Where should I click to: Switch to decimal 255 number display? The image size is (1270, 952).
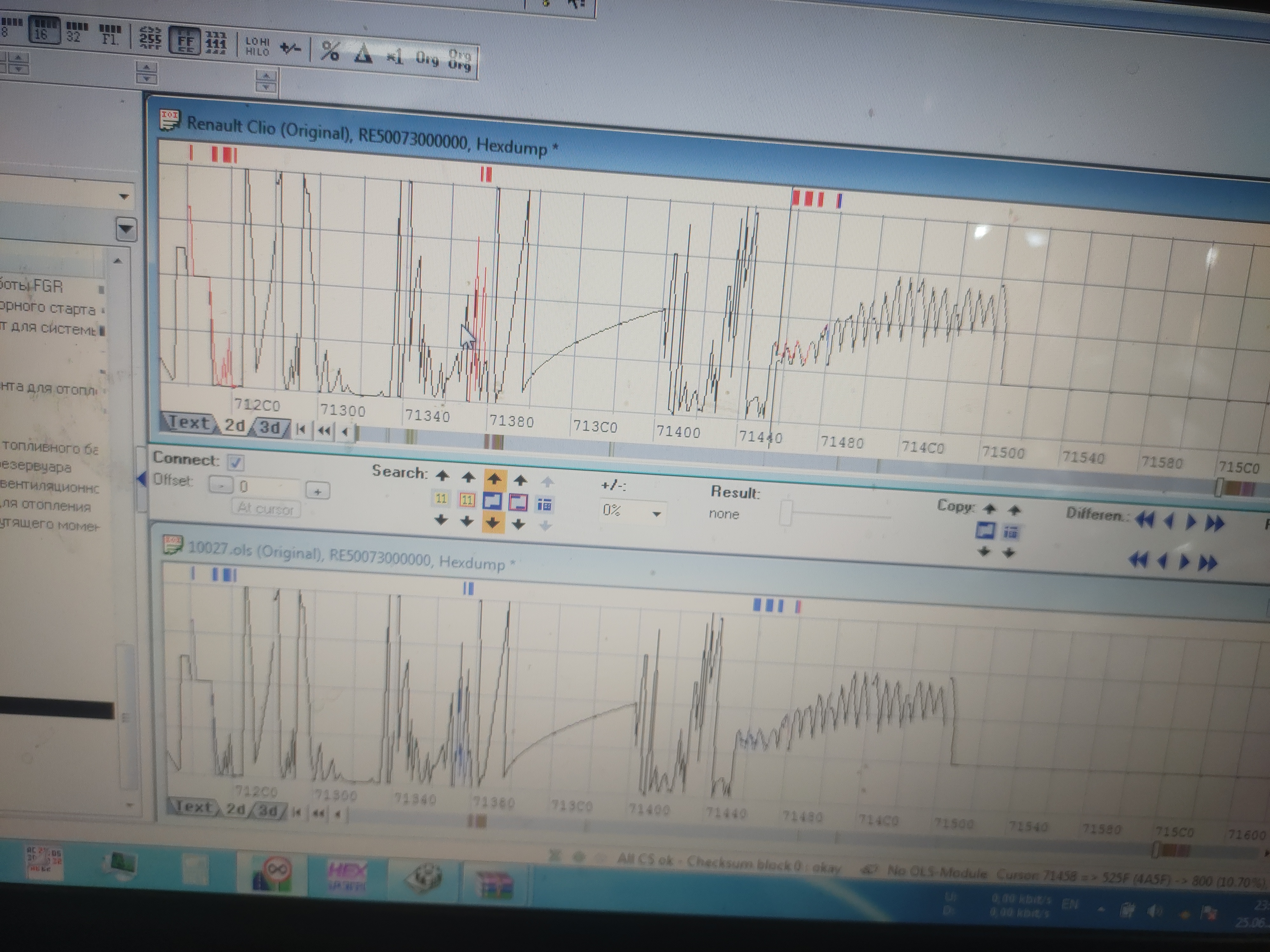(150, 38)
